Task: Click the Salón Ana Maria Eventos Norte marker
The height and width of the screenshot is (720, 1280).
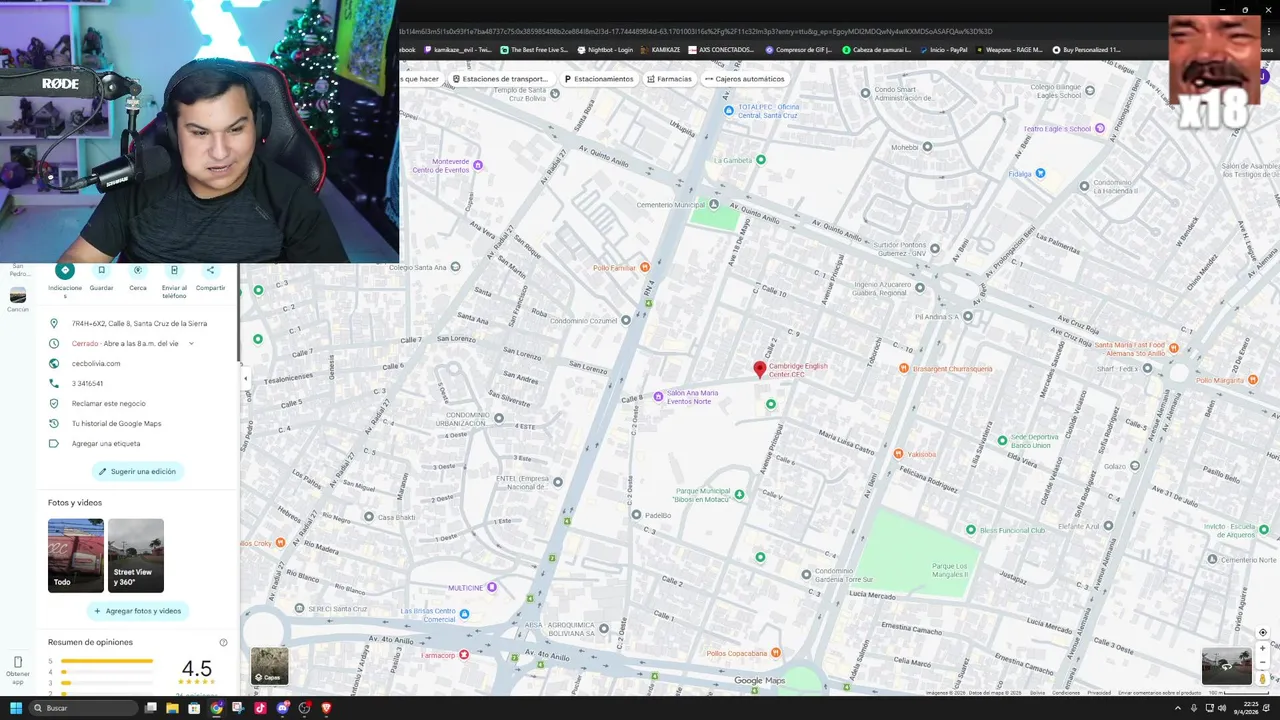Action: coord(658,397)
